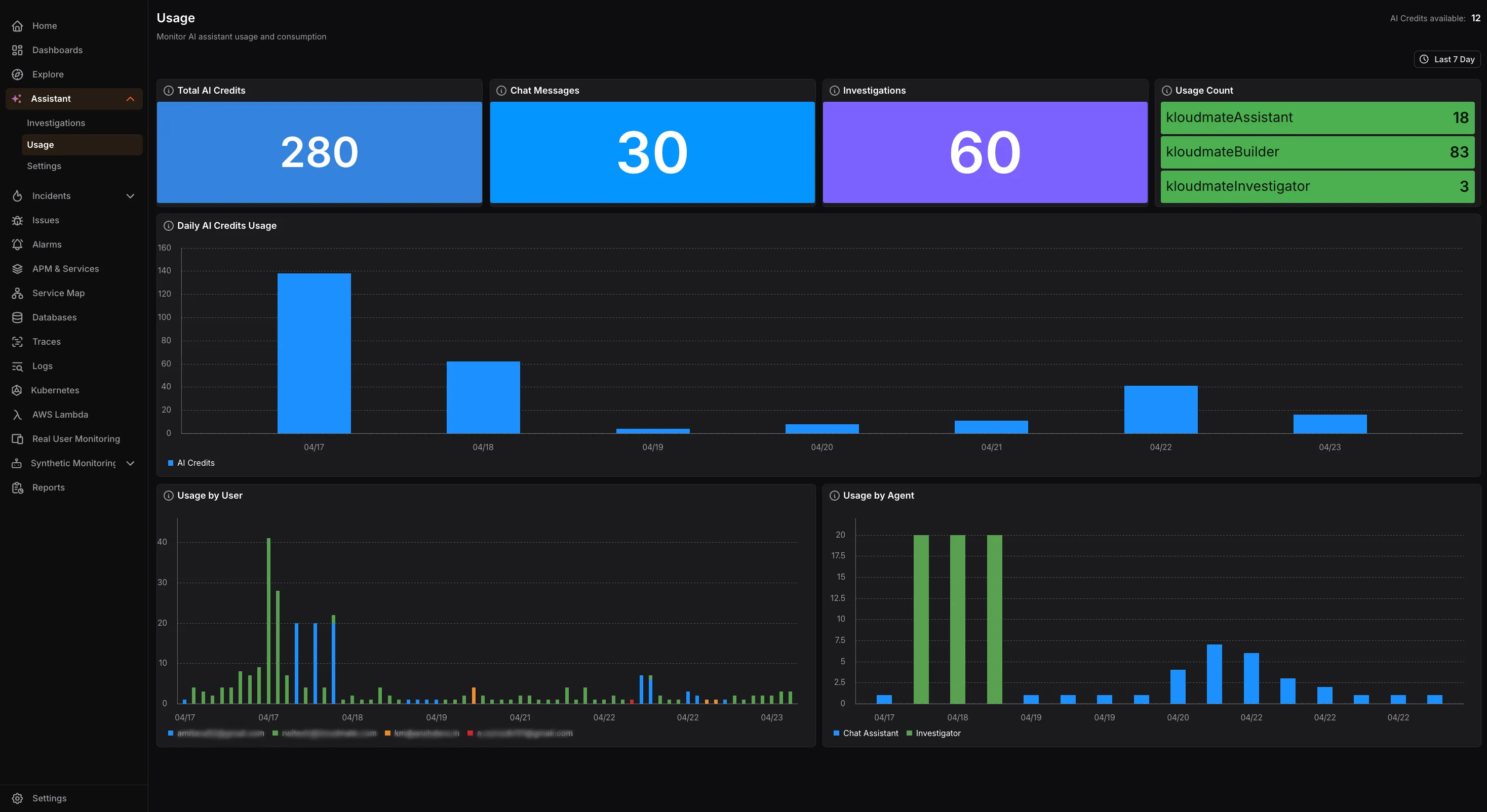Click the bottom Settings gear icon

pos(17,798)
